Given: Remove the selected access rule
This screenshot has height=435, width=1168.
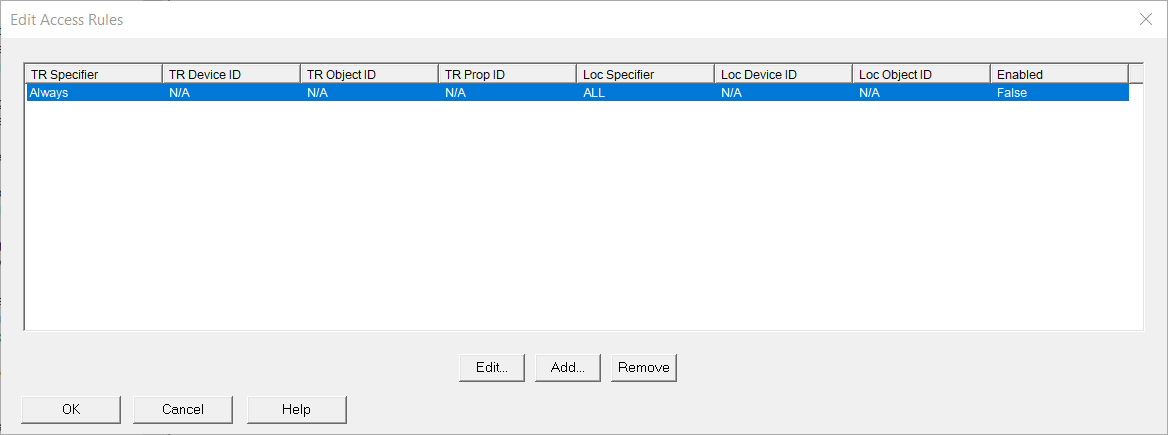Looking at the screenshot, I should (644, 367).
